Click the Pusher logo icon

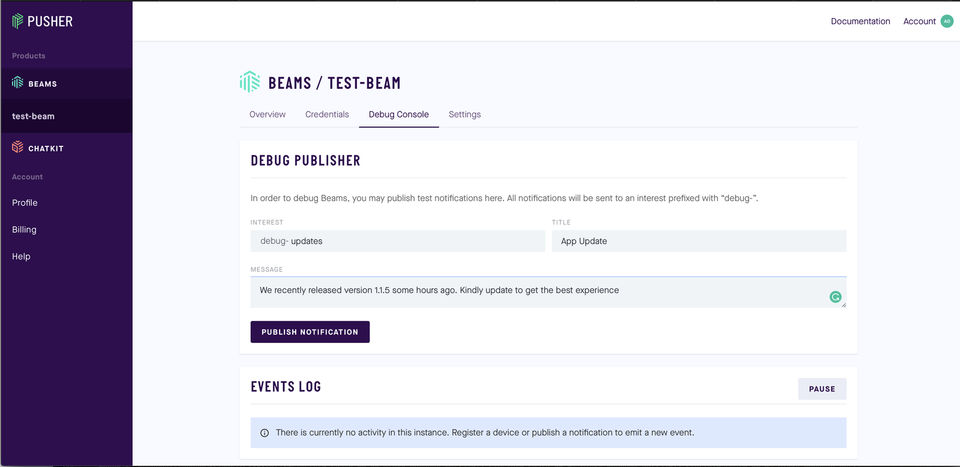coord(17,21)
